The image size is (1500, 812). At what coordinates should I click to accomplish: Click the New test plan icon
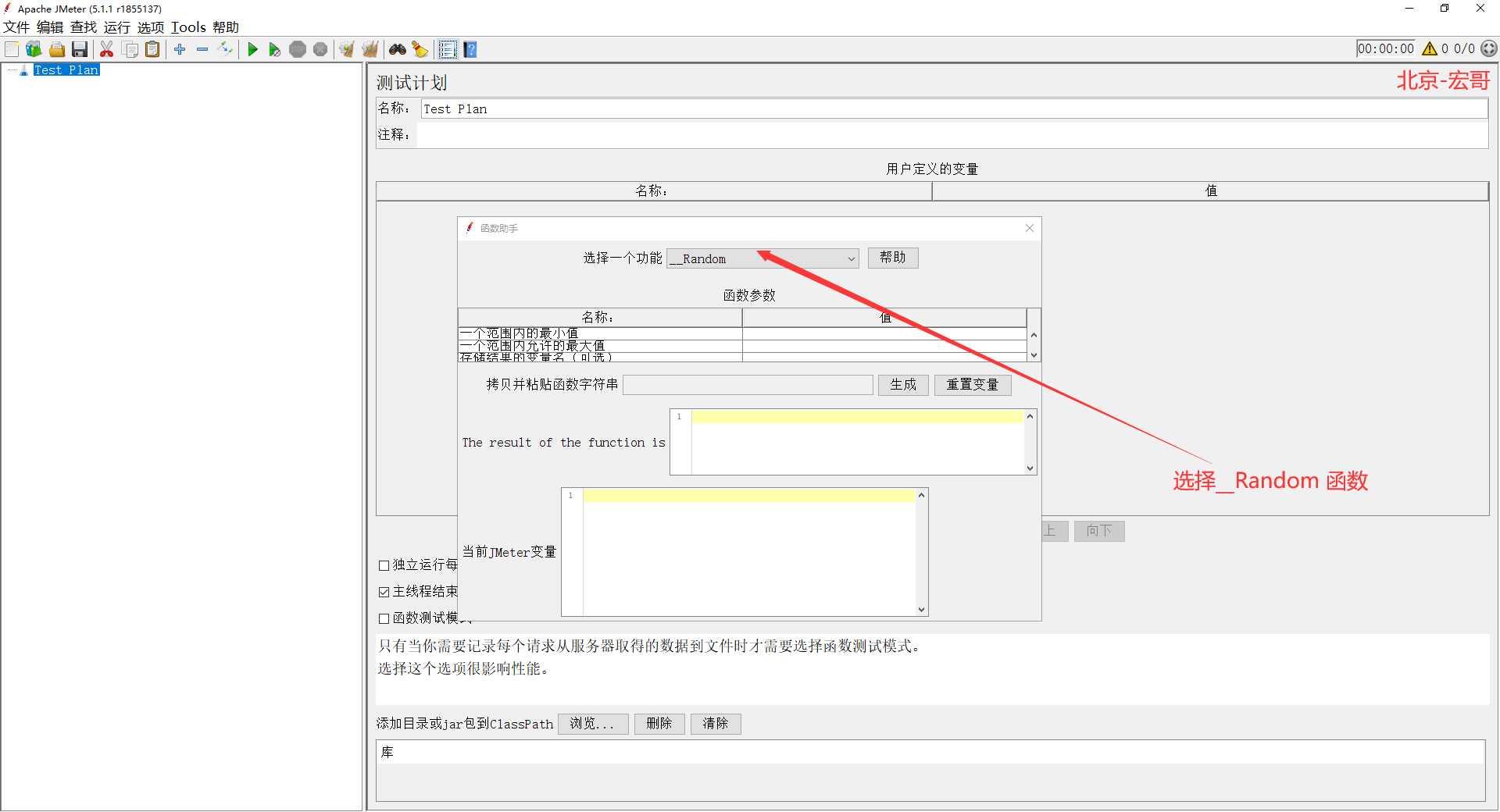12,49
